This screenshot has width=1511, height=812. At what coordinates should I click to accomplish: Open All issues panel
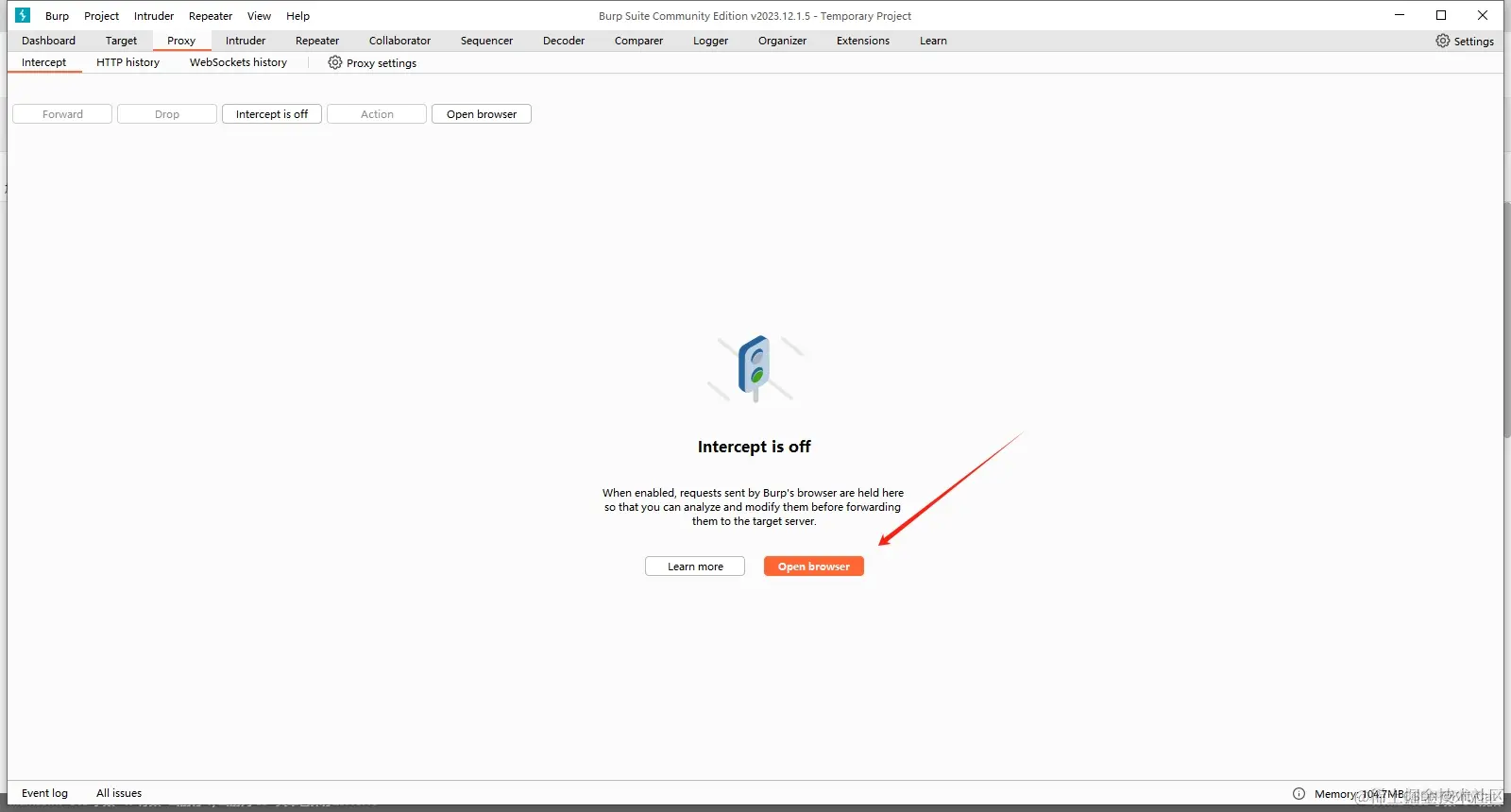pos(119,793)
